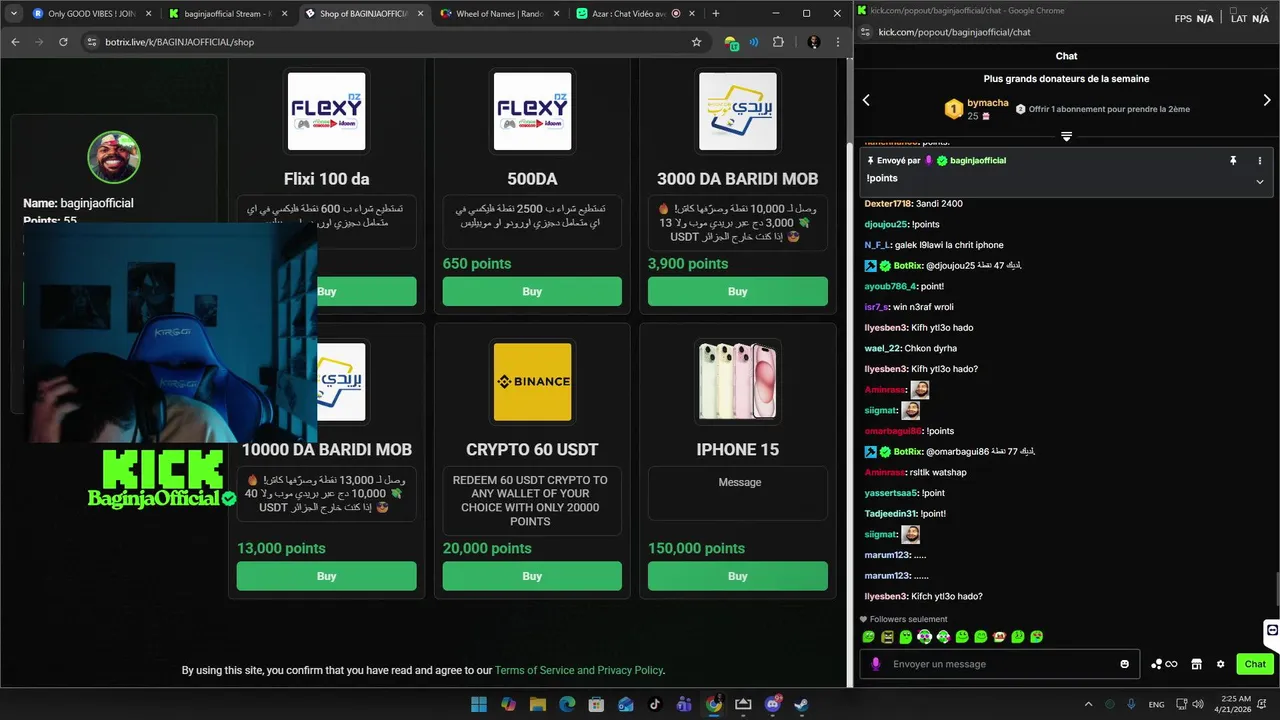This screenshot has height=720, width=1280.
Task: Click the media control icon in the toolbar
Action: click(754, 42)
